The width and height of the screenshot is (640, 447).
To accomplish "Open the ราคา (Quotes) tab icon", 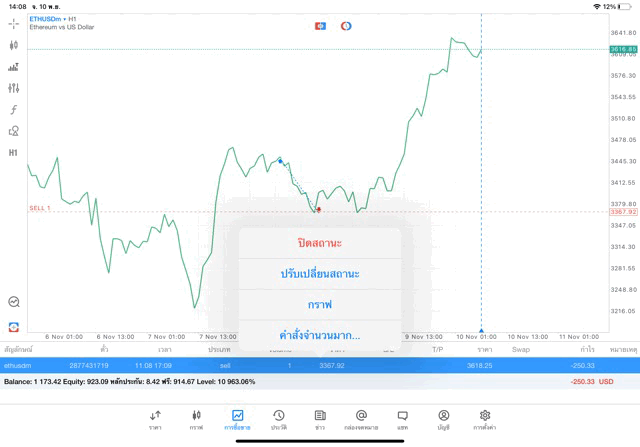I will click(155, 418).
